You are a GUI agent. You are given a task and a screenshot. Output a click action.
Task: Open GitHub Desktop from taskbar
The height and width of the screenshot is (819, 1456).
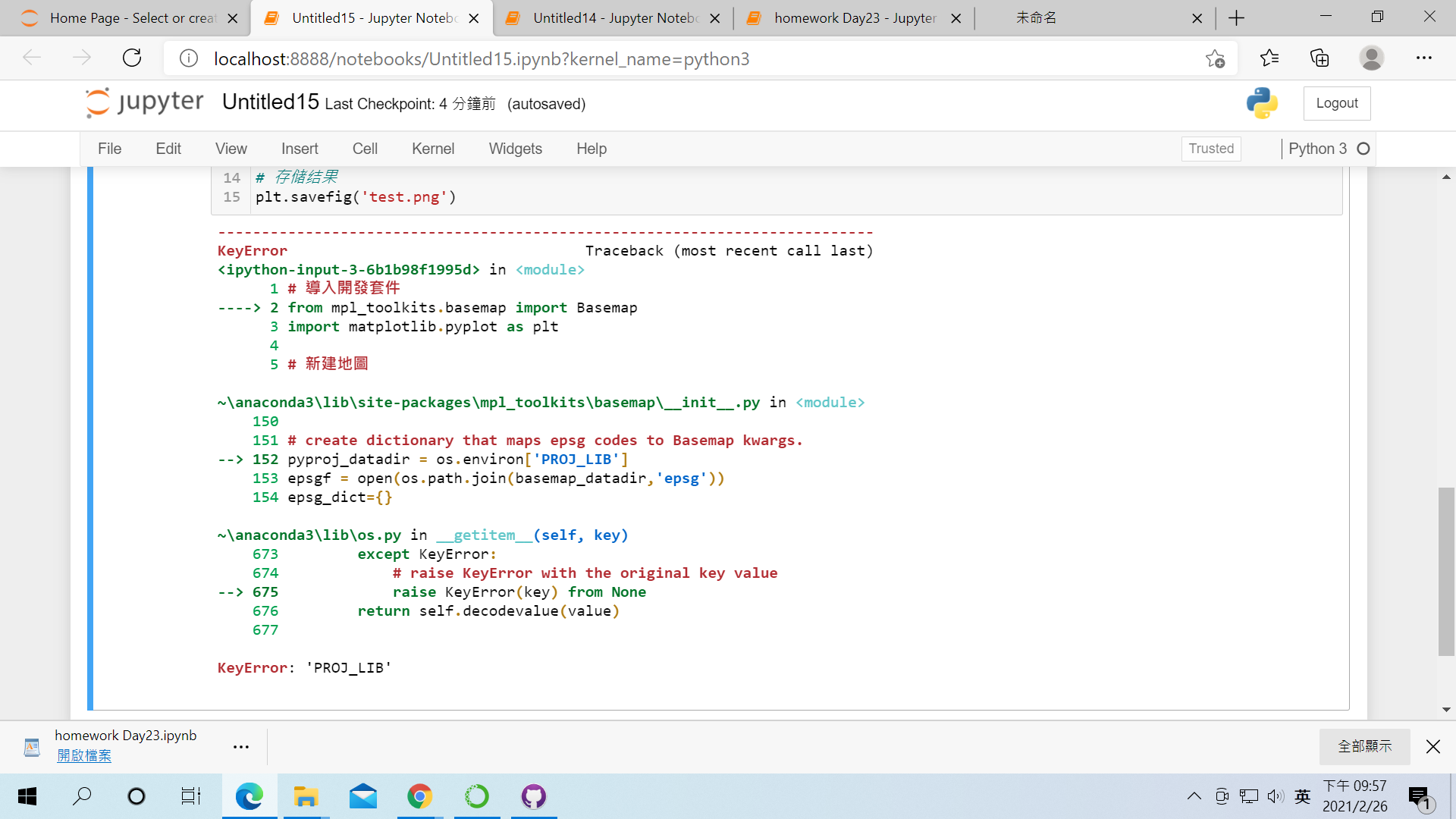coord(534,796)
